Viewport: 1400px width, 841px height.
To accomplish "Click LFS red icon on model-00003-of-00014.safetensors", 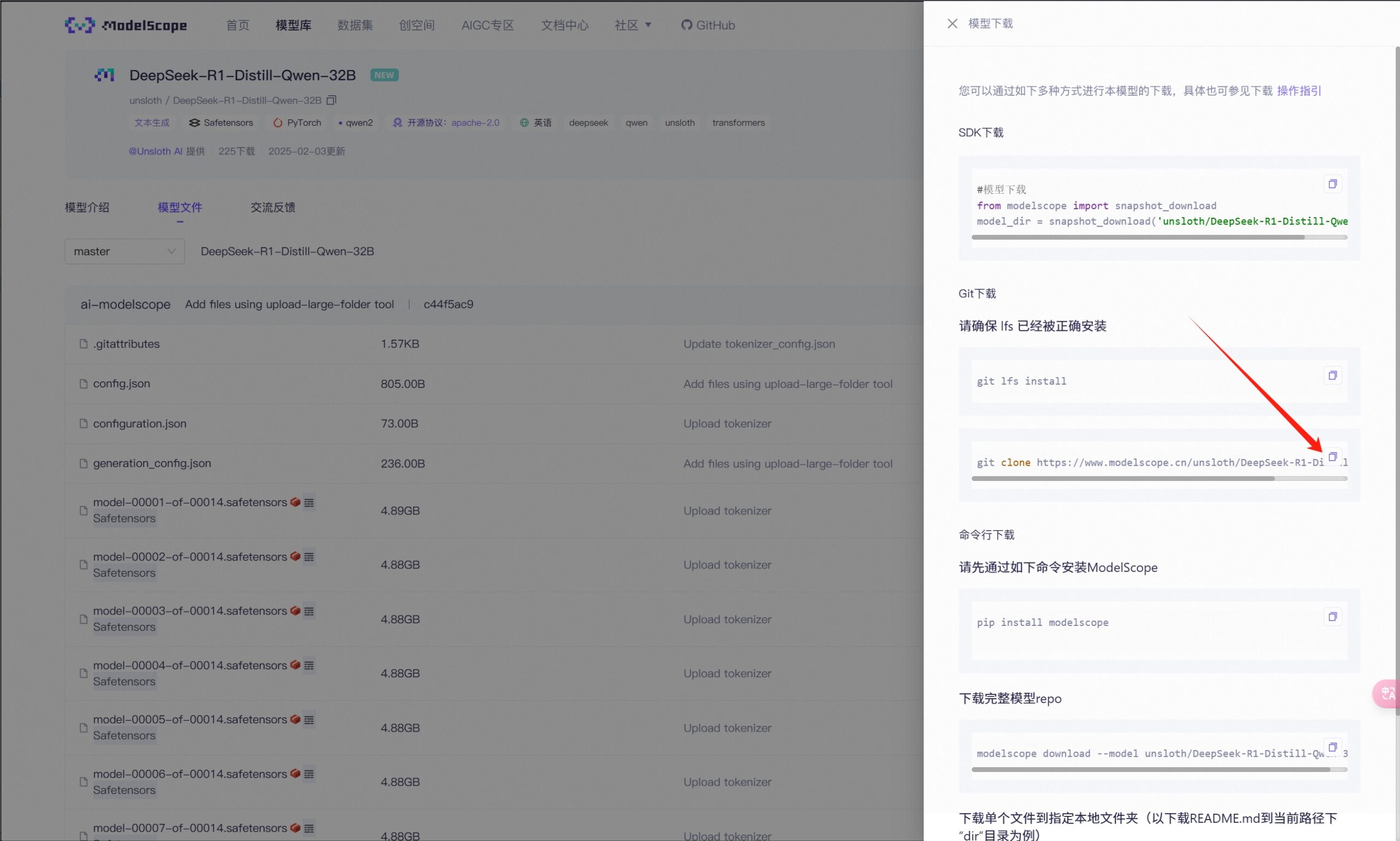I will pos(295,611).
